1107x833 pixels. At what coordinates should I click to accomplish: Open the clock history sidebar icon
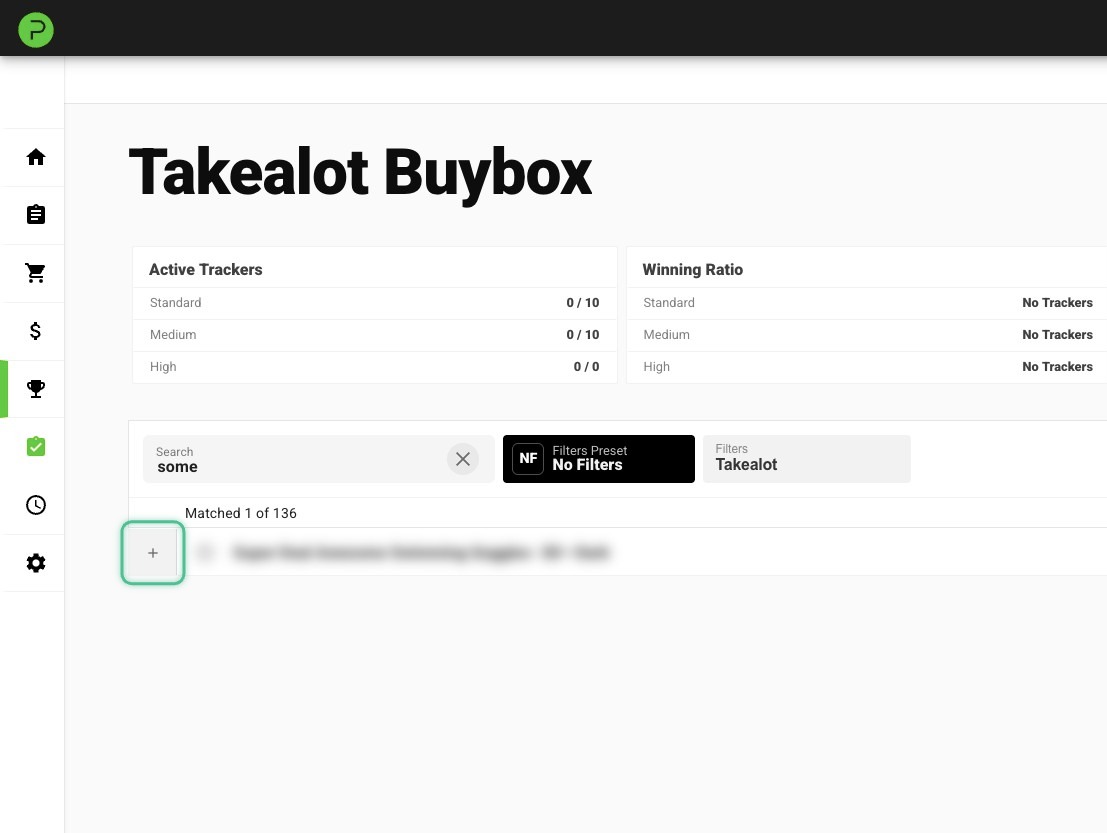click(x=36, y=505)
